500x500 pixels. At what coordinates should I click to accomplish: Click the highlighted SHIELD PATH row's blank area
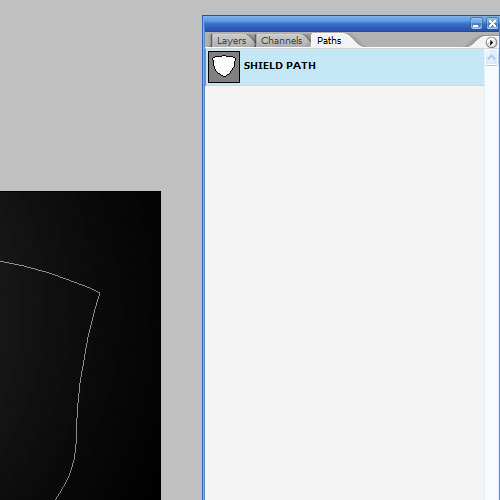(x=400, y=67)
